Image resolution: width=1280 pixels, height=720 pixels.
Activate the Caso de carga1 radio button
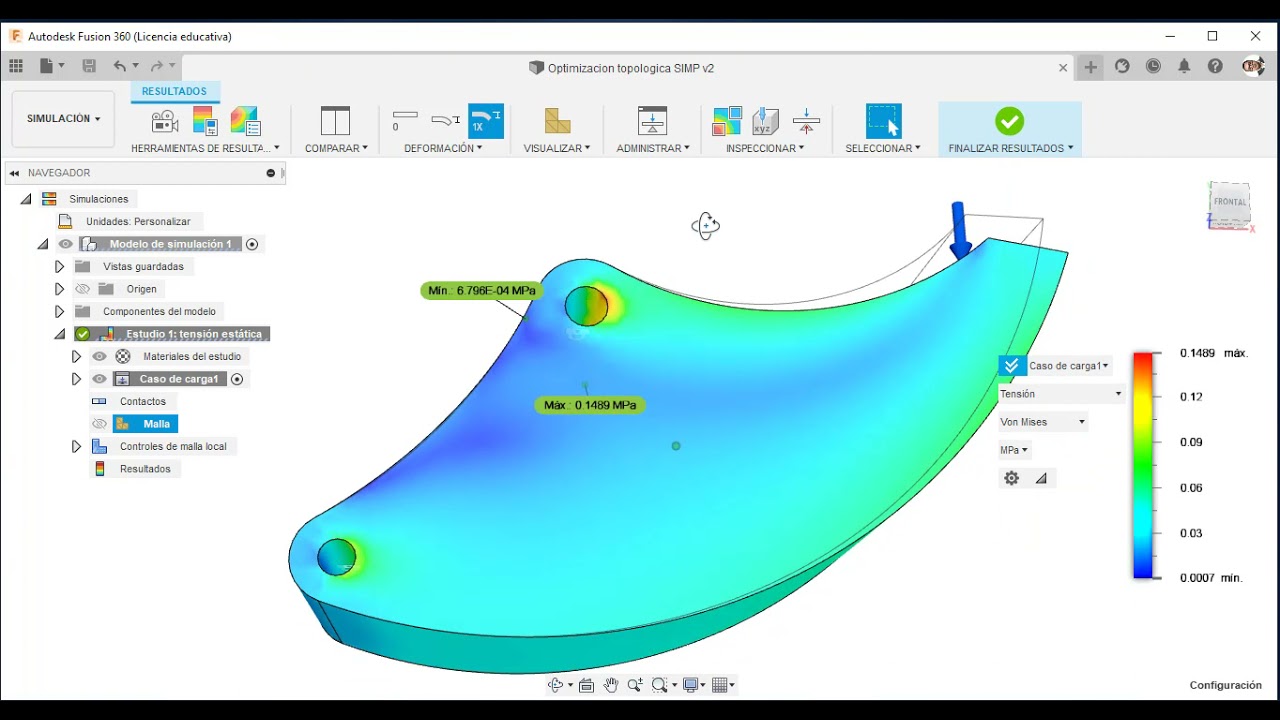[237, 379]
